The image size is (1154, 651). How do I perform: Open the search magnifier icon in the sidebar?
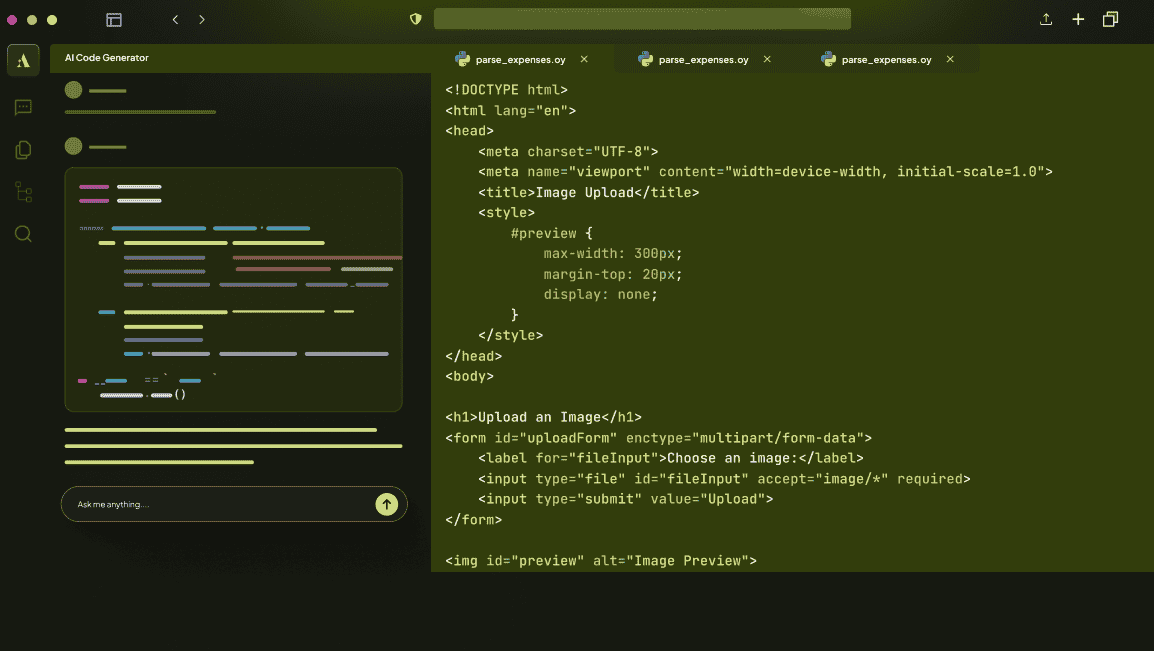(x=23, y=234)
